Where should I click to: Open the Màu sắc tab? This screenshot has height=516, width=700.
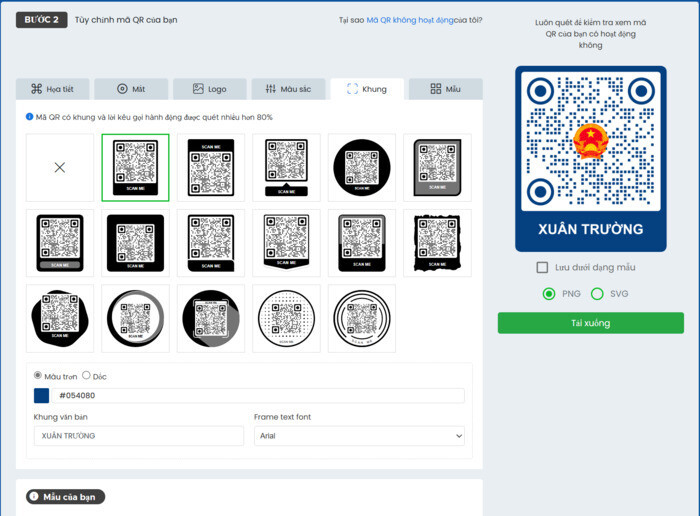pos(288,89)
